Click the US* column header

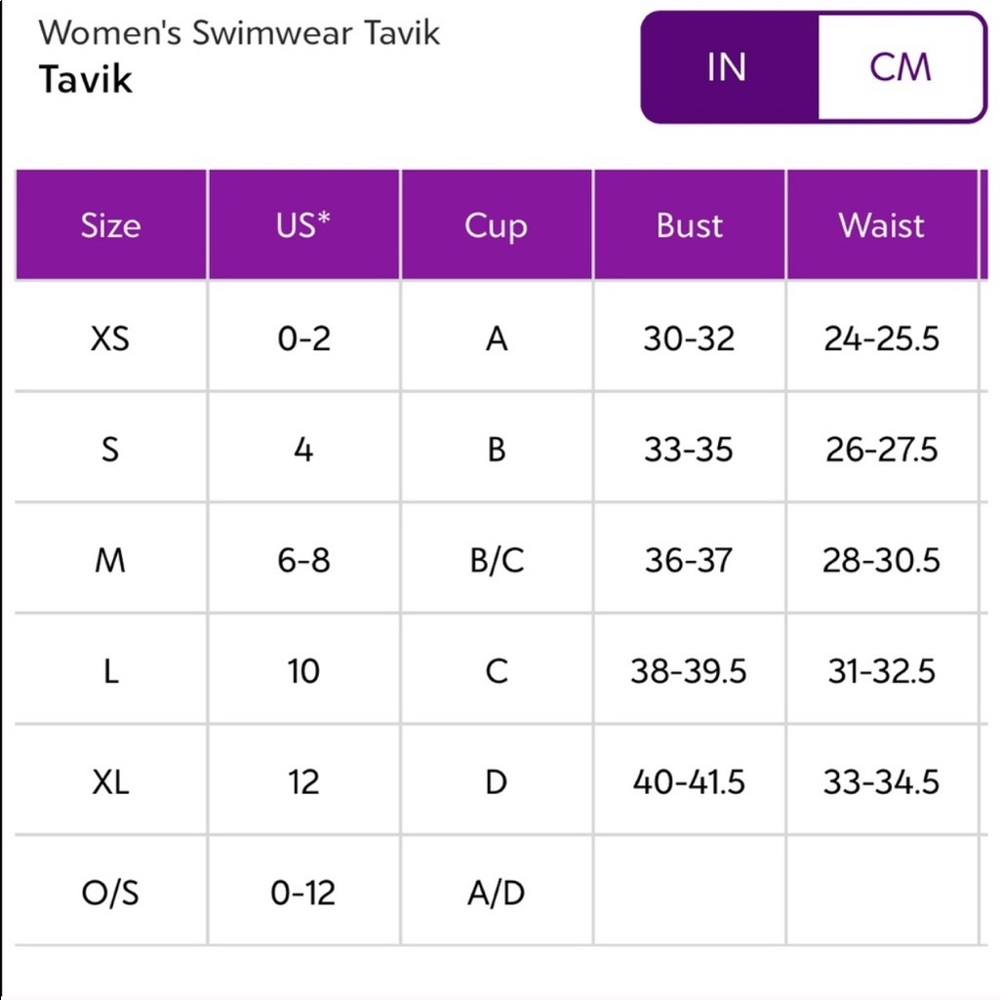click(304, 224)
